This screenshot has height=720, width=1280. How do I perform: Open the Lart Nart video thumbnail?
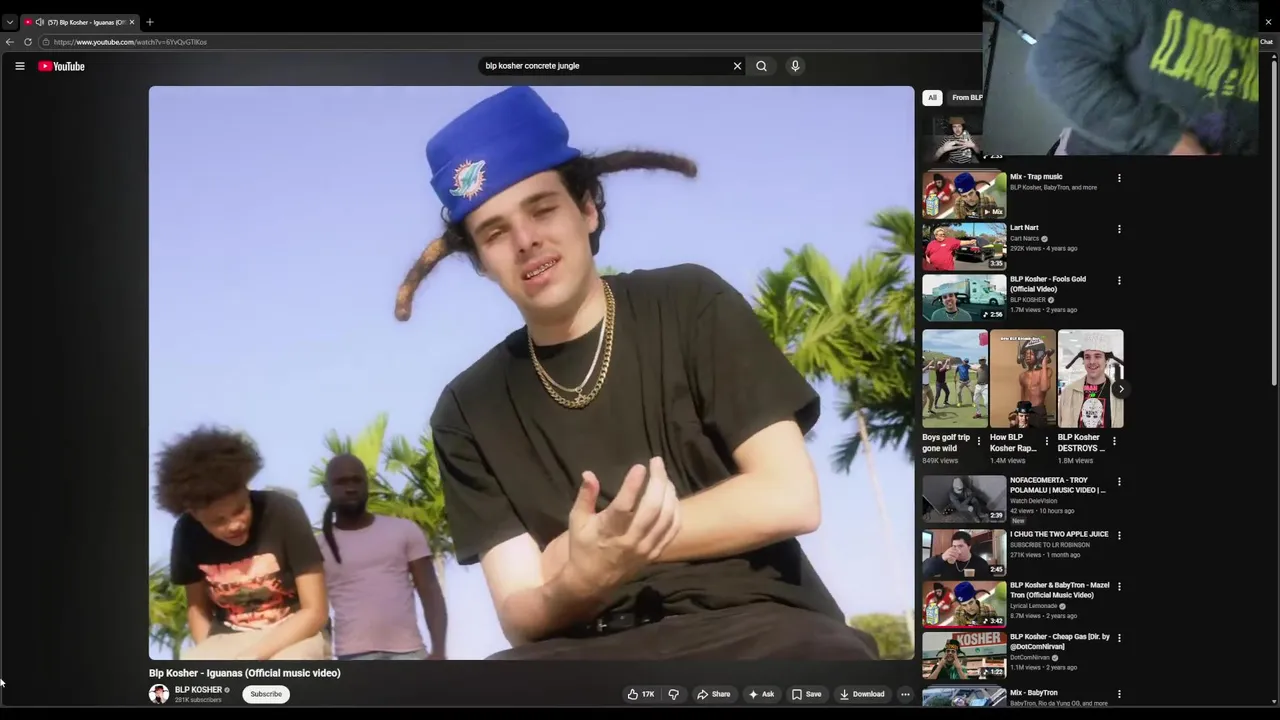point(964,246)
